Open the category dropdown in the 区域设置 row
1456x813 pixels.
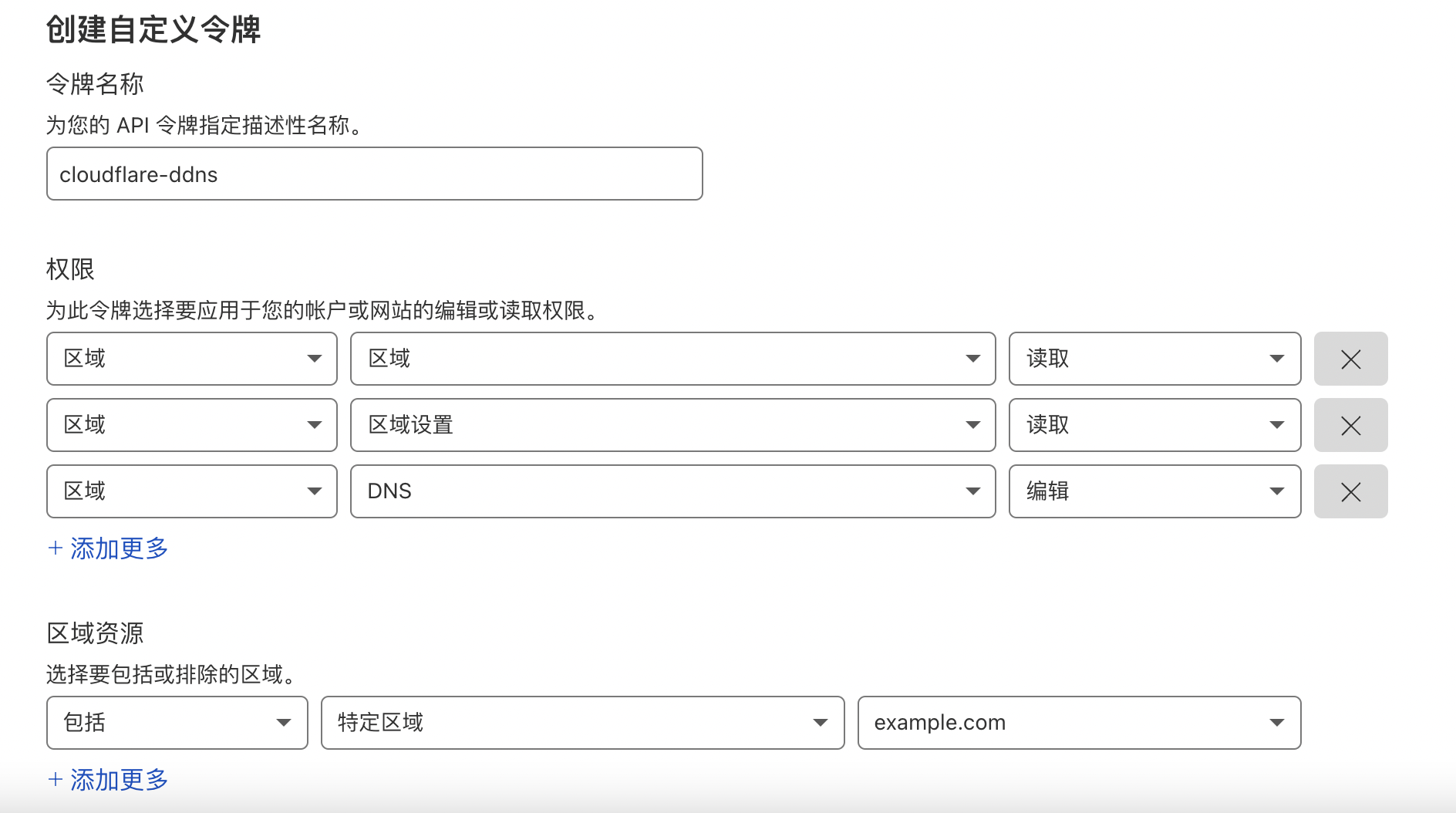192,425
